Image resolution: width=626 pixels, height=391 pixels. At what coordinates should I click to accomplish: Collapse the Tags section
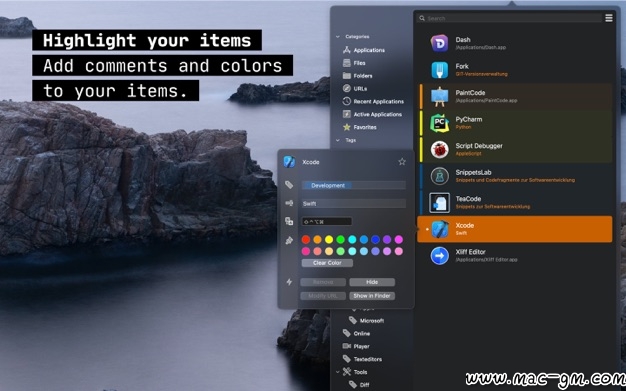click(338, 140)
